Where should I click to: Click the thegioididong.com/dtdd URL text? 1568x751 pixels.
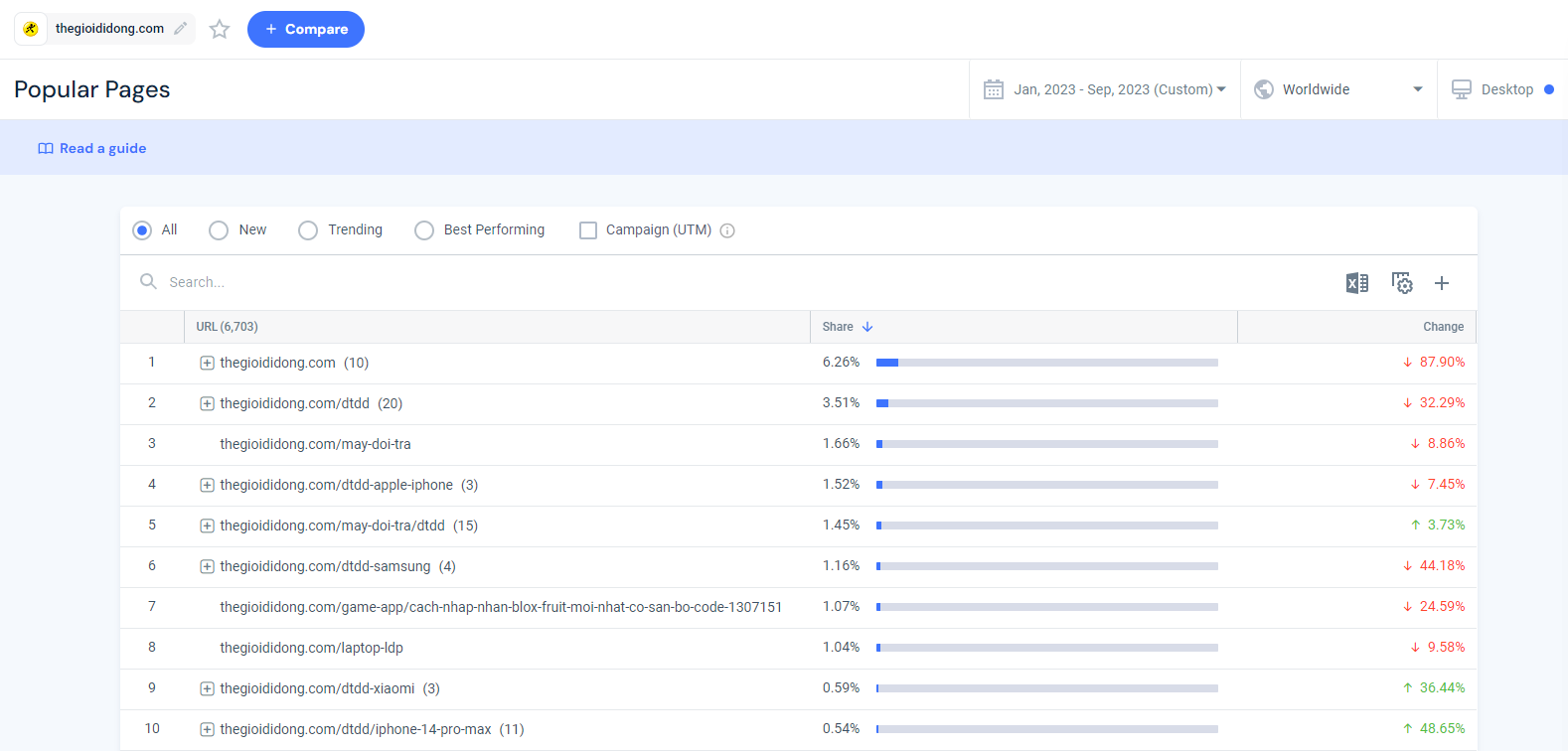[294, 403]
